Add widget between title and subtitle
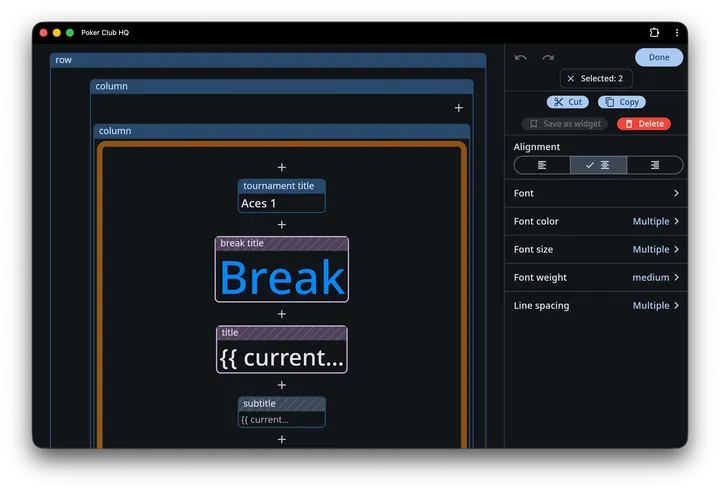This screenshot has width=720, height=491. [x=281, y=385]
